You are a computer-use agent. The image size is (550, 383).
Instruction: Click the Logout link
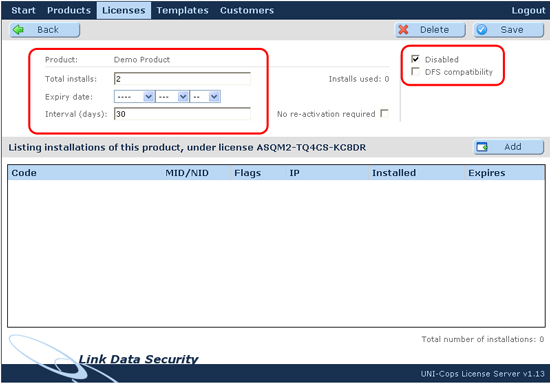pos(528,11)
